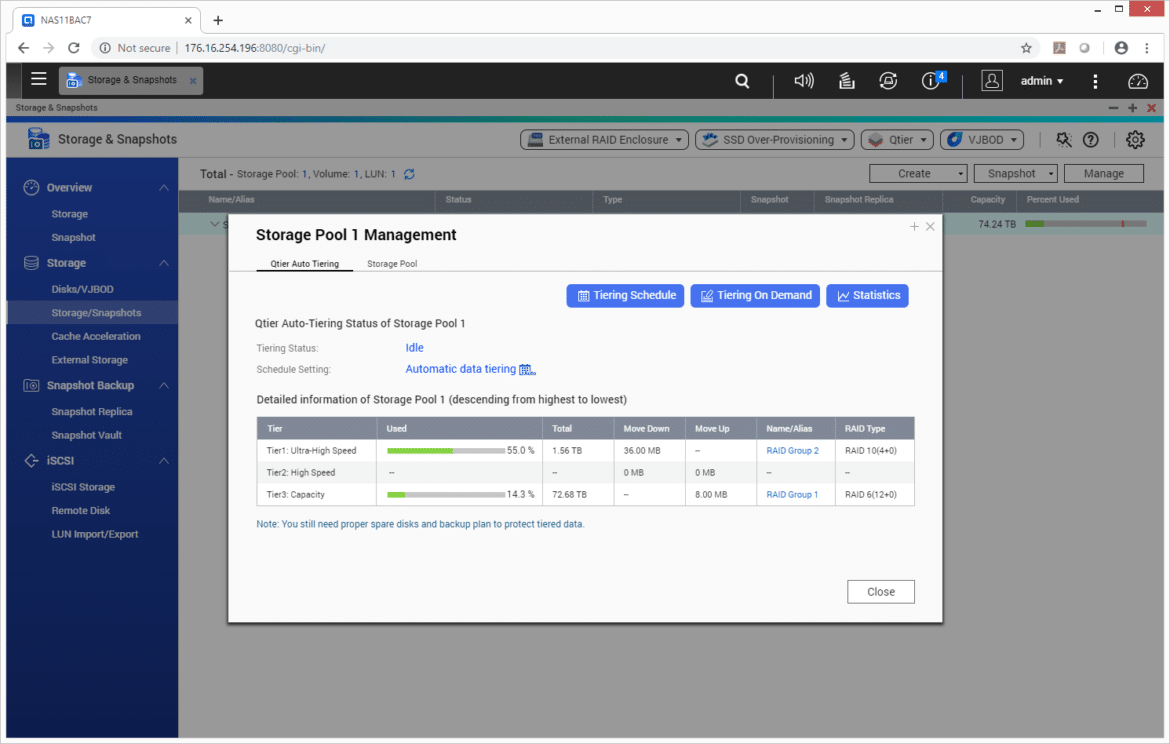
Task: Select Remote Disk in sidebar
Action: pos(81,510)
